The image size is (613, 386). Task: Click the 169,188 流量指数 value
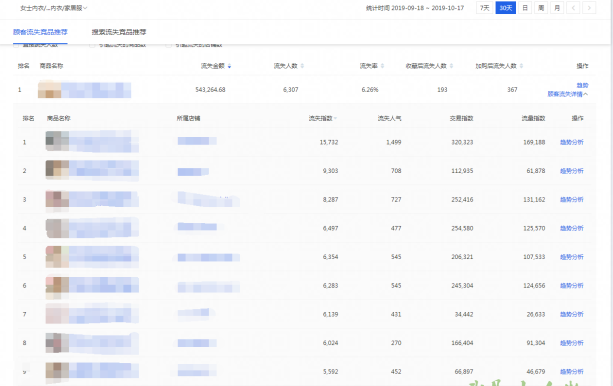coord(534,142)
